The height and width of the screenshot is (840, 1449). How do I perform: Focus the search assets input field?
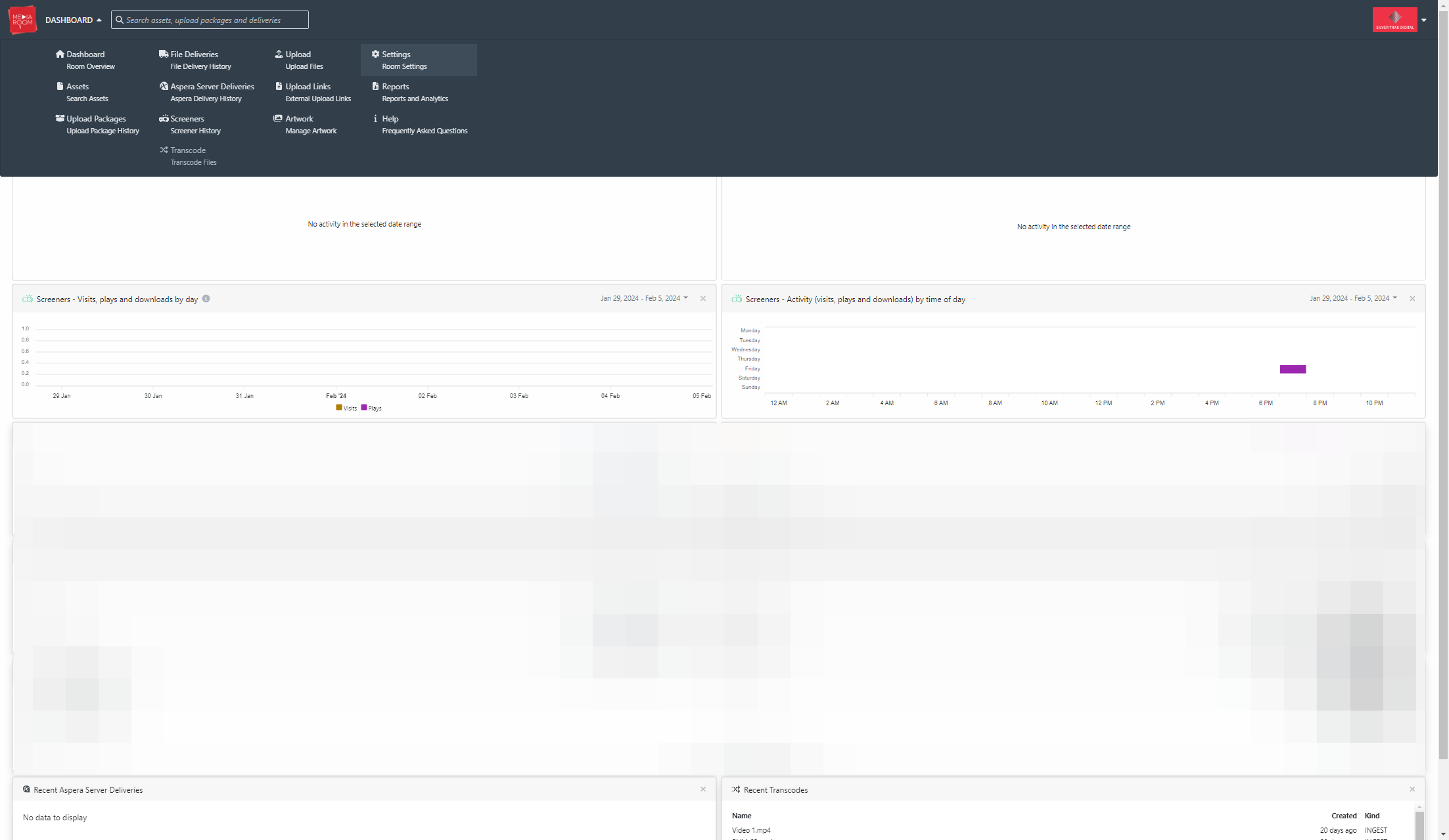pyautogui.click(x=210, y=20)
